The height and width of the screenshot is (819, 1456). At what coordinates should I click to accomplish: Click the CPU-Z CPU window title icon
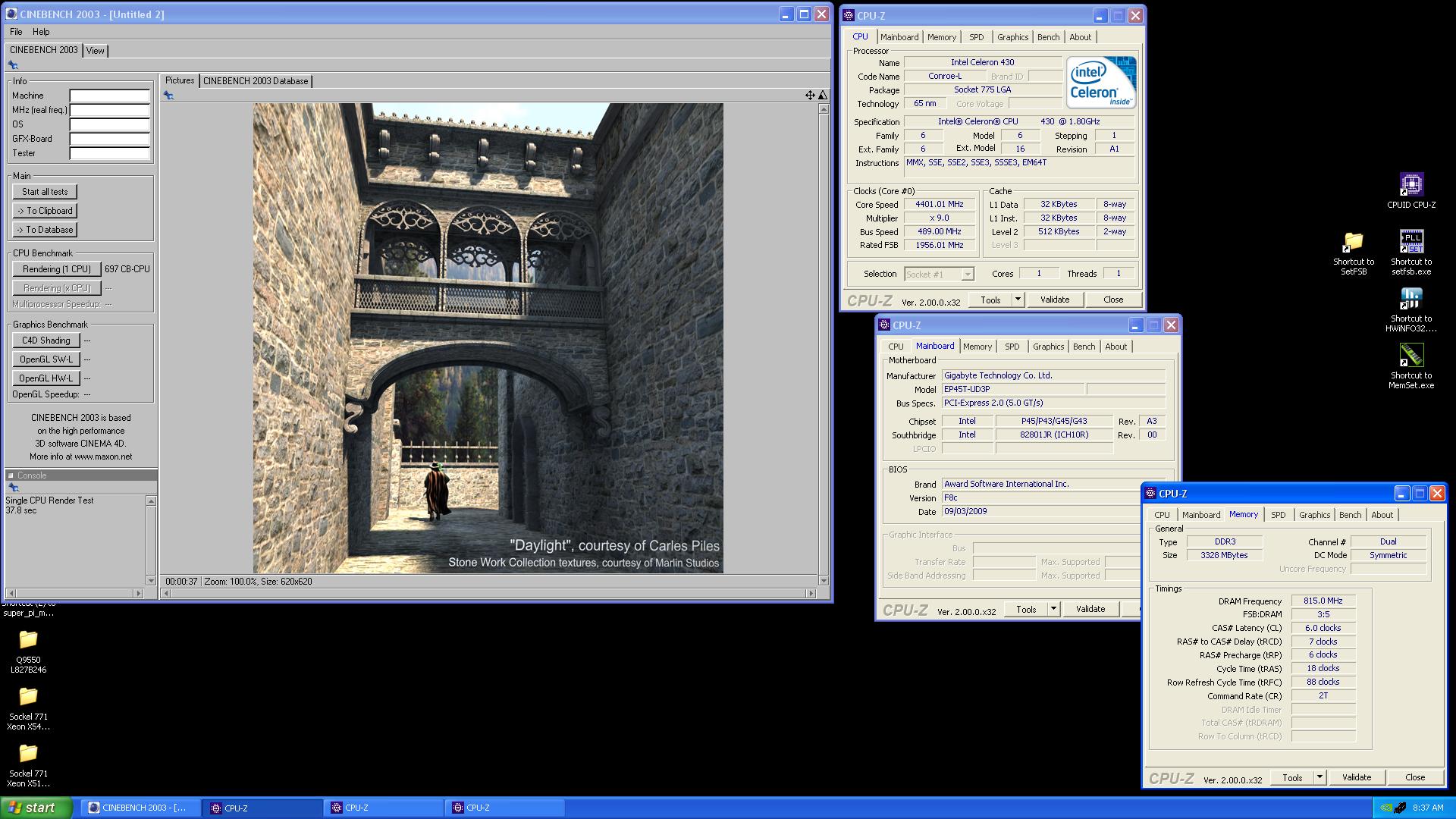point(849,15)
